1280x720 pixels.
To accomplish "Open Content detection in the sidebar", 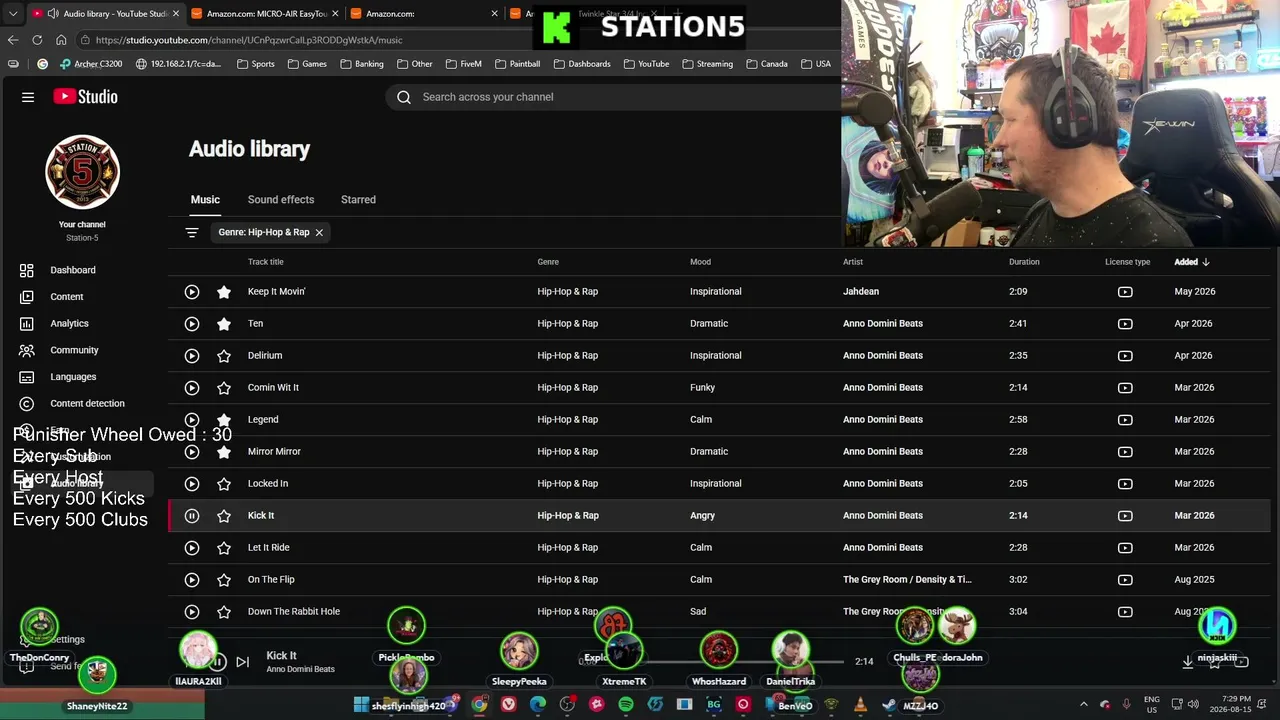I will point(88,404).
